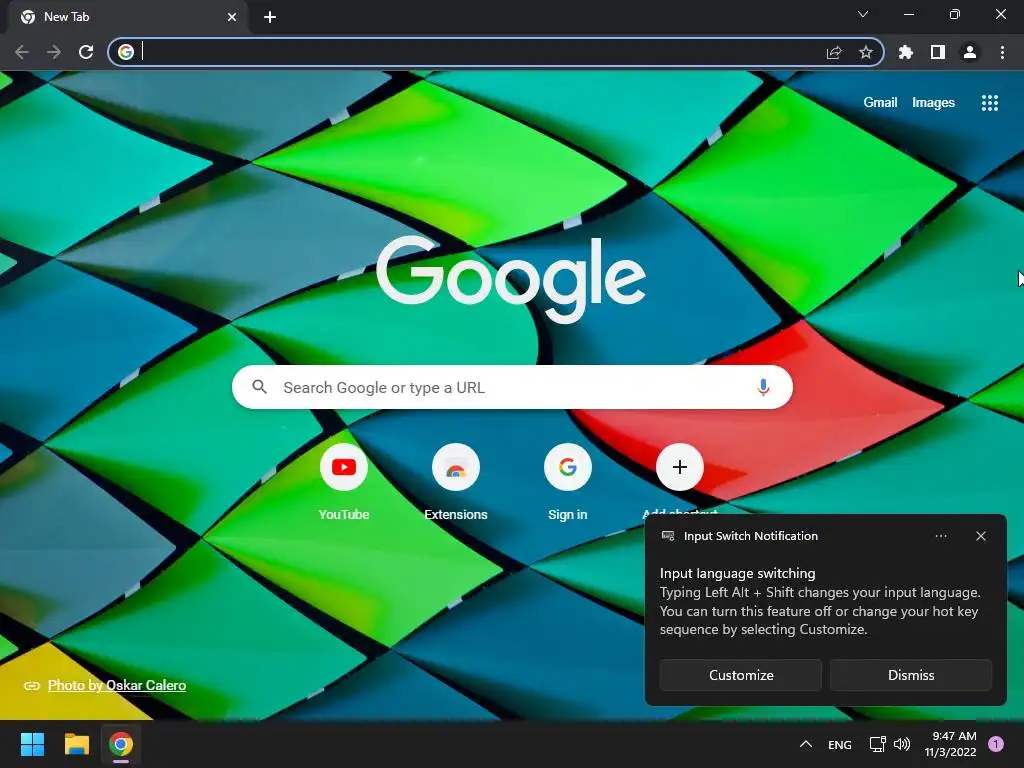The width and height of the screenshot is (1024, 768).
Task: Dismiss the Input Switch Notification
Action: click(x=910, y=675)
